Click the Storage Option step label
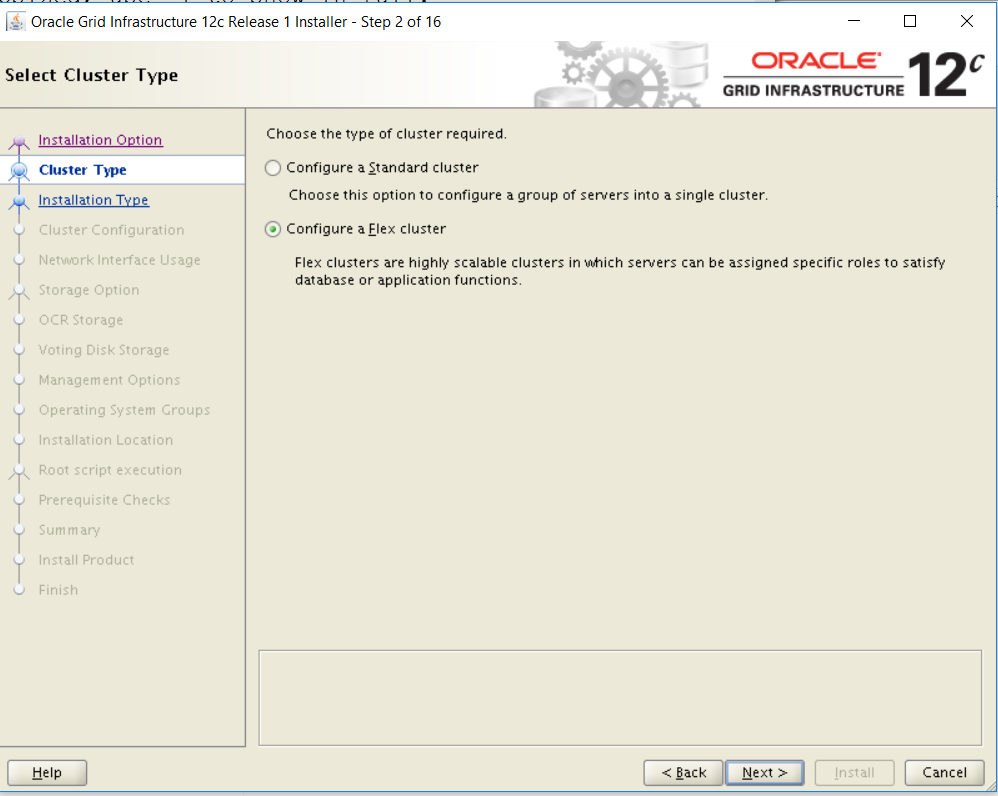 click(x=88, y=290)
